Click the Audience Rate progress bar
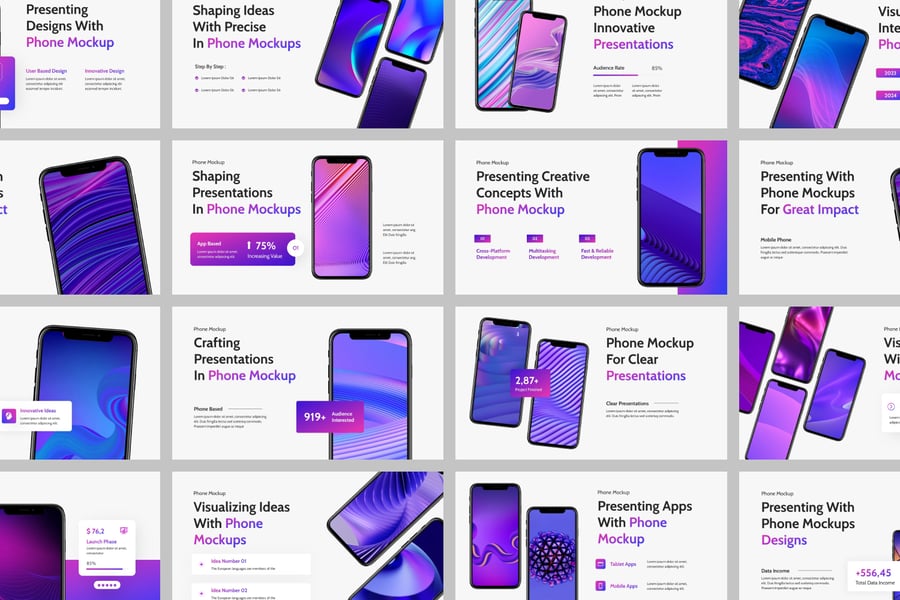The height and width of the screenshot is (600, 900). [x=615, y=75]
